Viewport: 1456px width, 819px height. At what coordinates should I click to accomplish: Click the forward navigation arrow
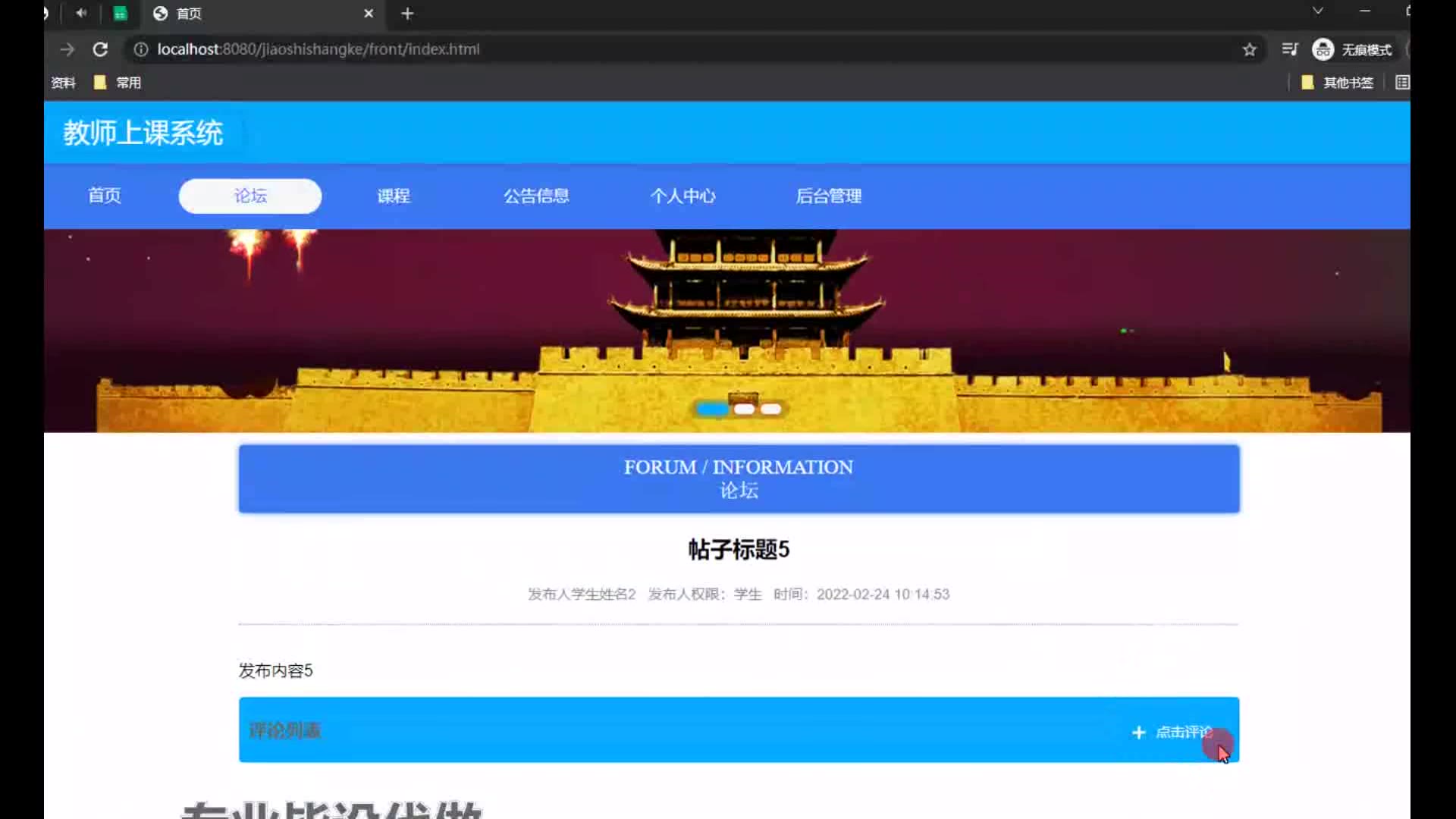67,49
